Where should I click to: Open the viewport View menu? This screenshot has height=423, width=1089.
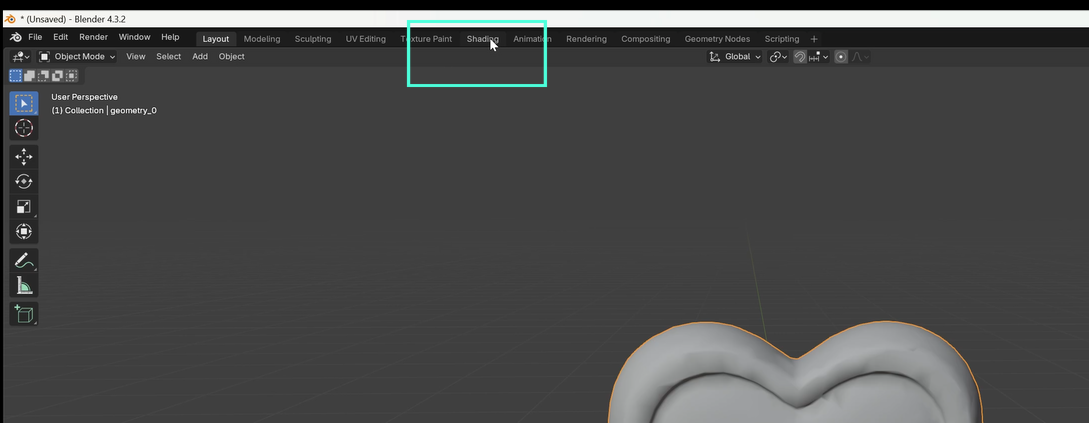pos(135,56)
